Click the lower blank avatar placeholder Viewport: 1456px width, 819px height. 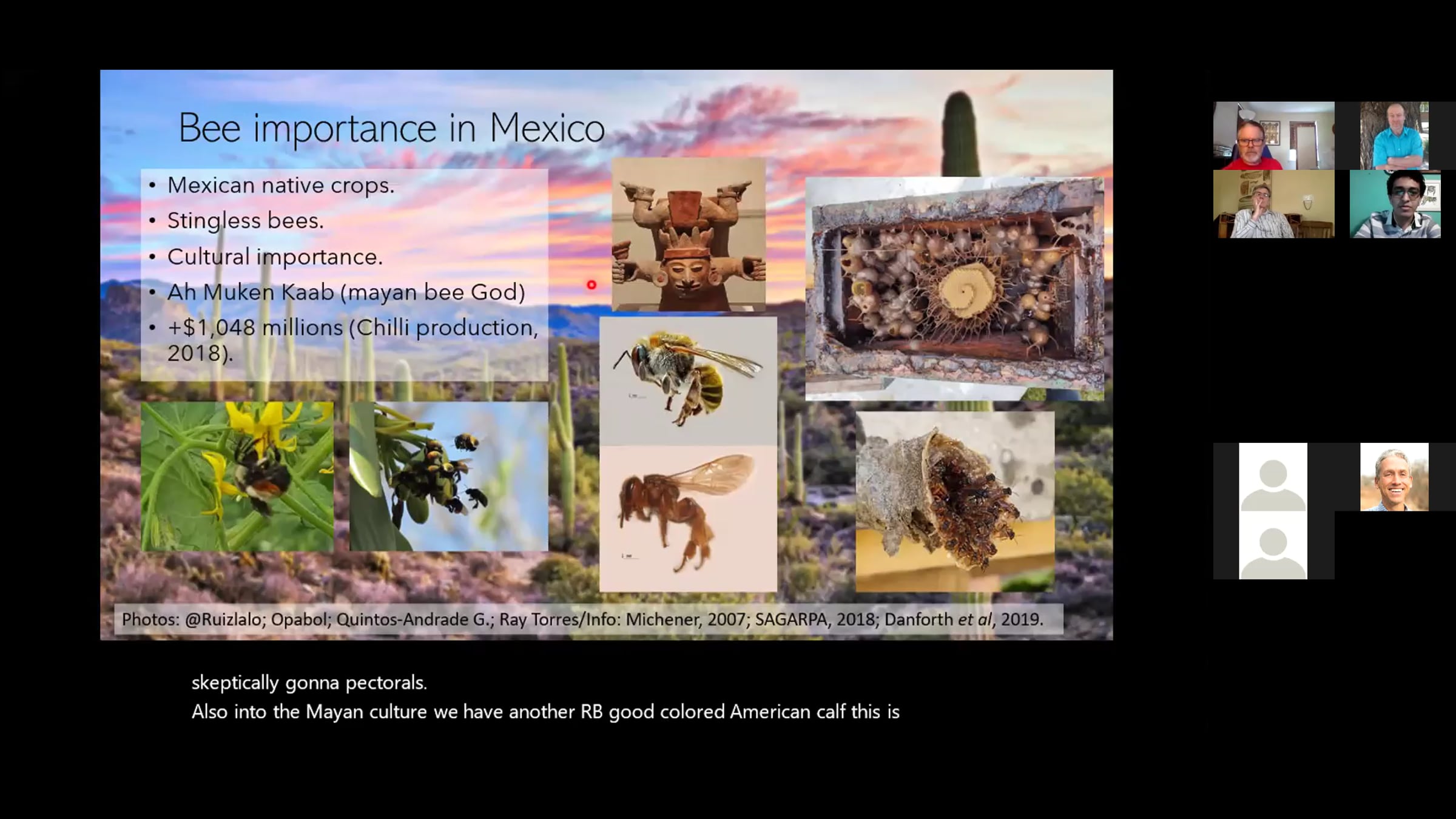[1273, 546]
